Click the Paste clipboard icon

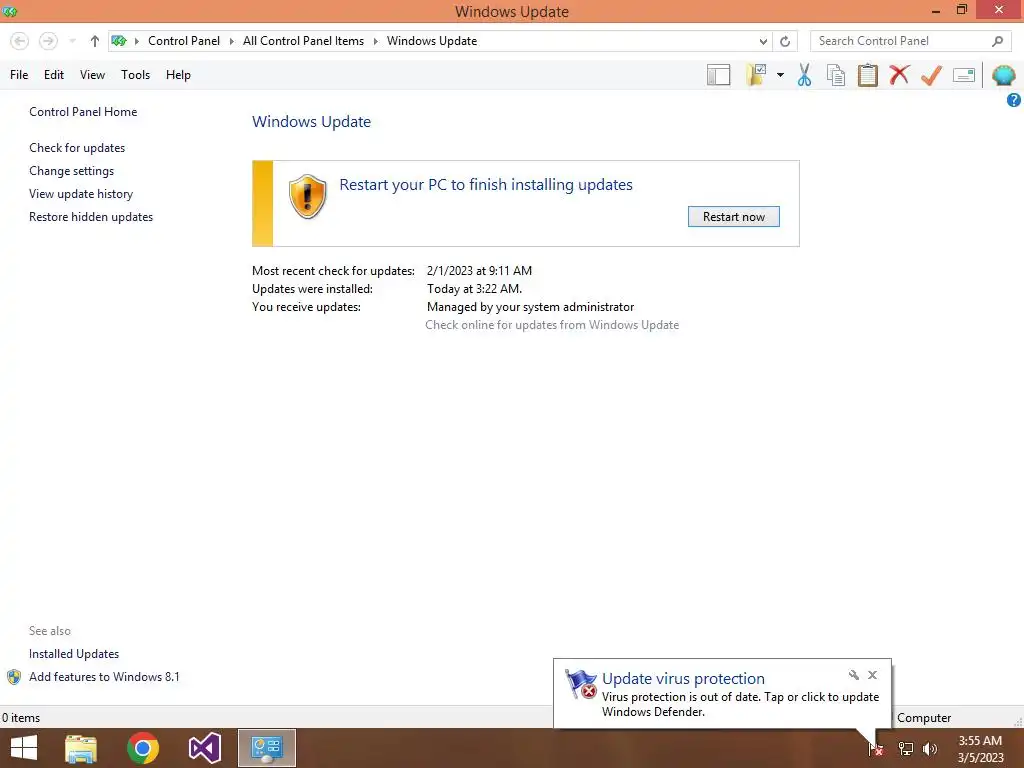pyautogui.click(x=867, y=75)
